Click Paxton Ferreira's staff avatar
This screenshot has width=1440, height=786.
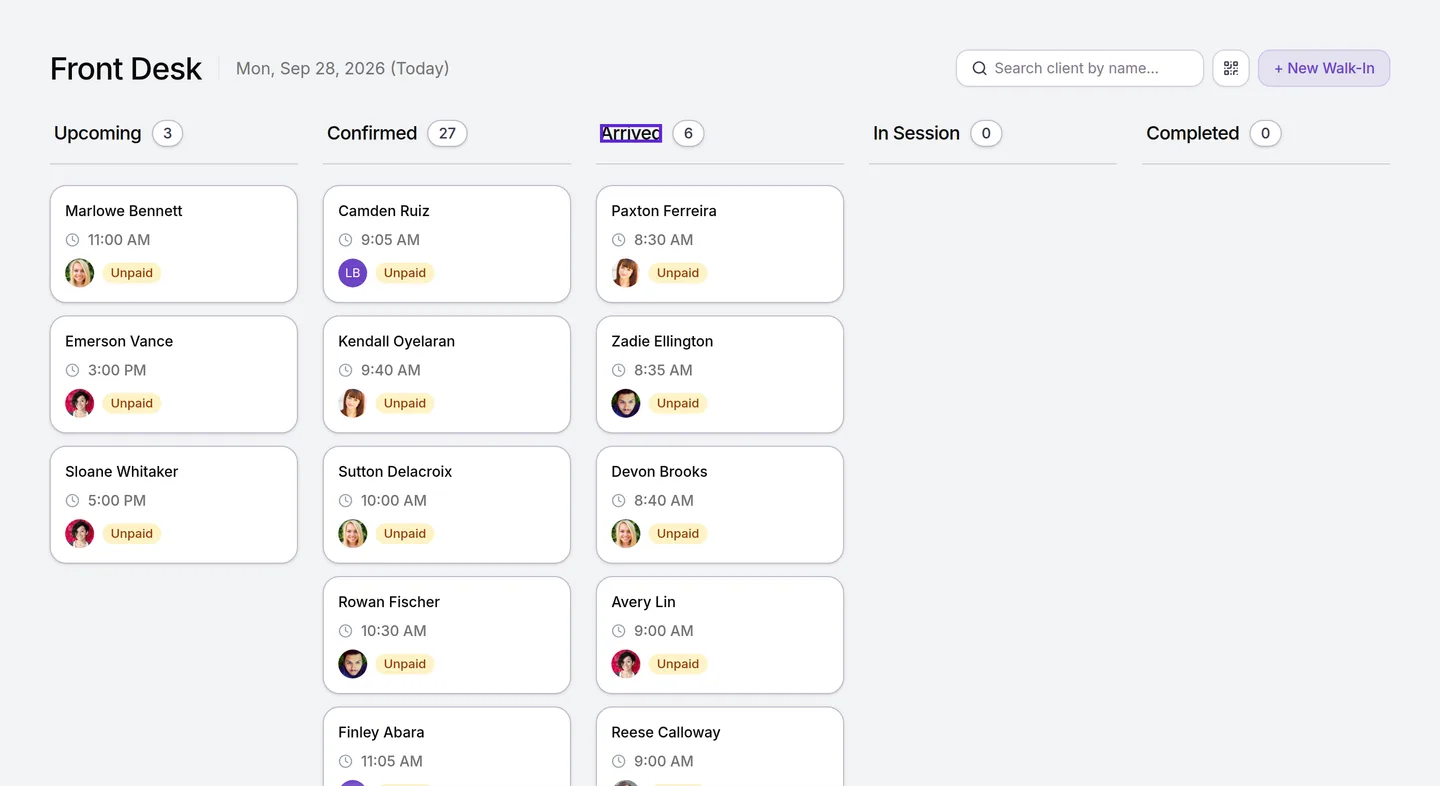pyautogui.click(x=626, y=273)
